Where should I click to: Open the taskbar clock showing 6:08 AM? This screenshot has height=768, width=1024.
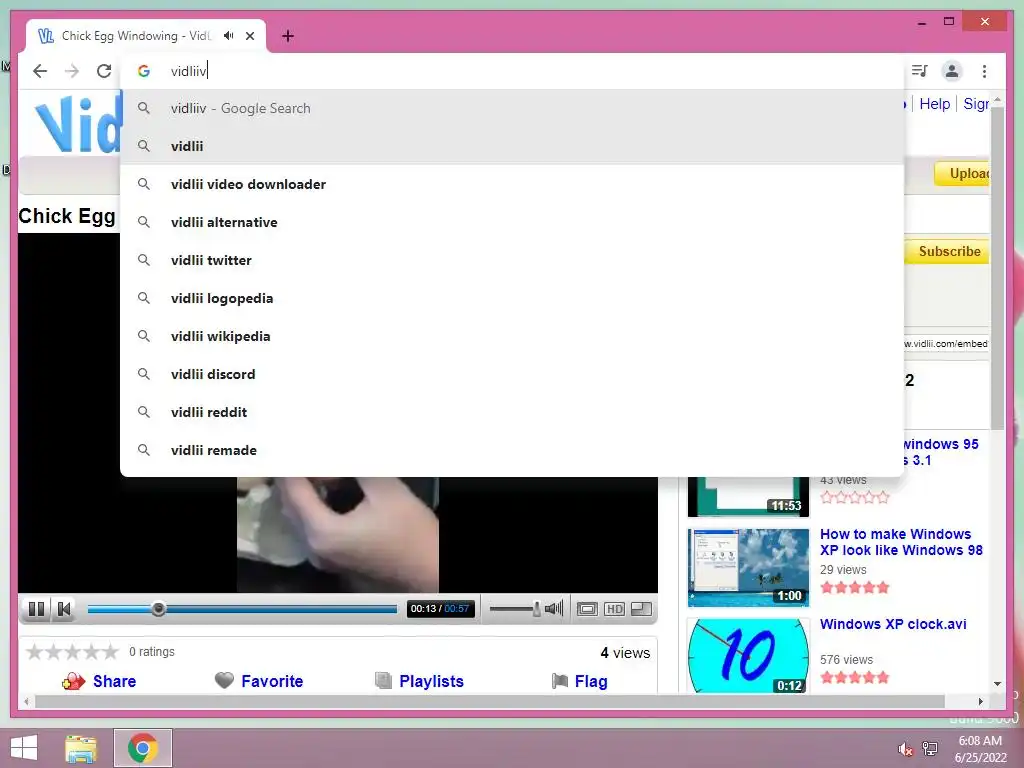(980, 749)
